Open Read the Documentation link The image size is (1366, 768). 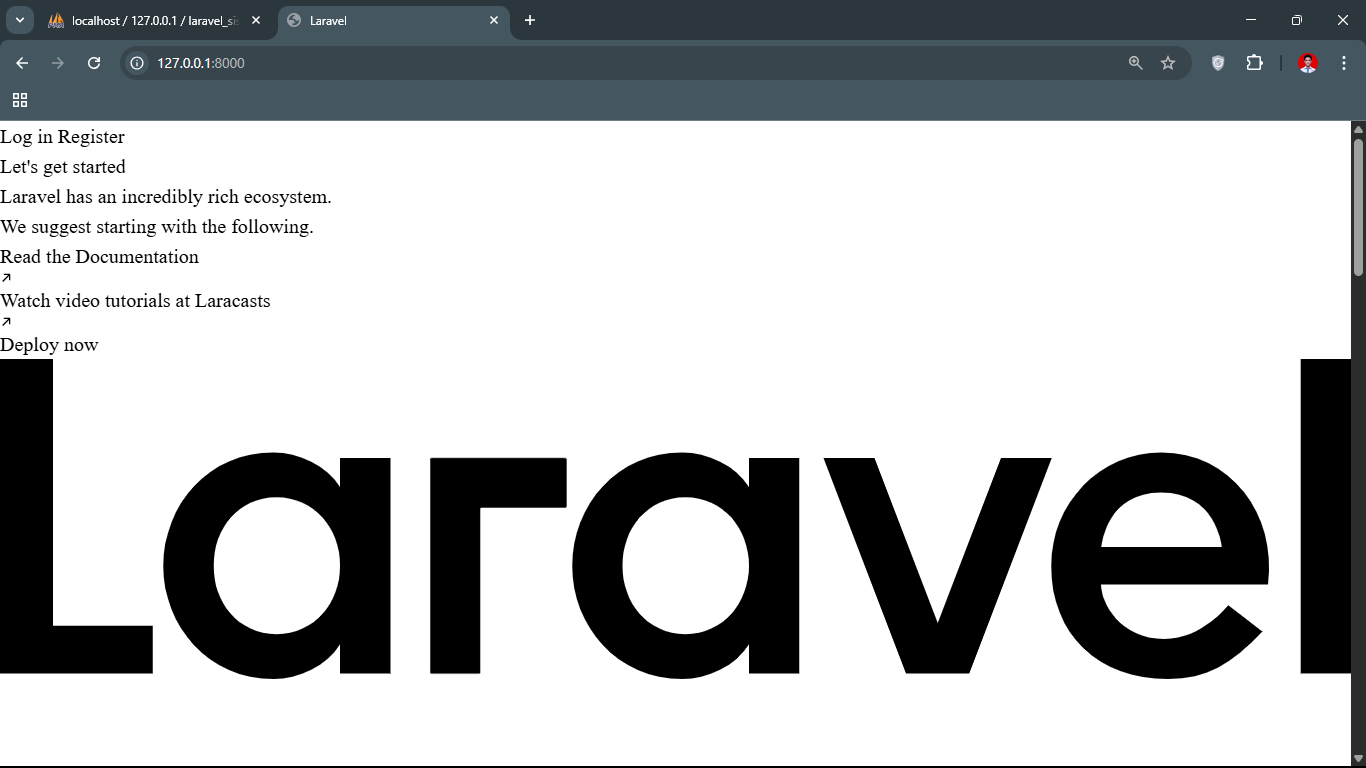tap(99, 257)
